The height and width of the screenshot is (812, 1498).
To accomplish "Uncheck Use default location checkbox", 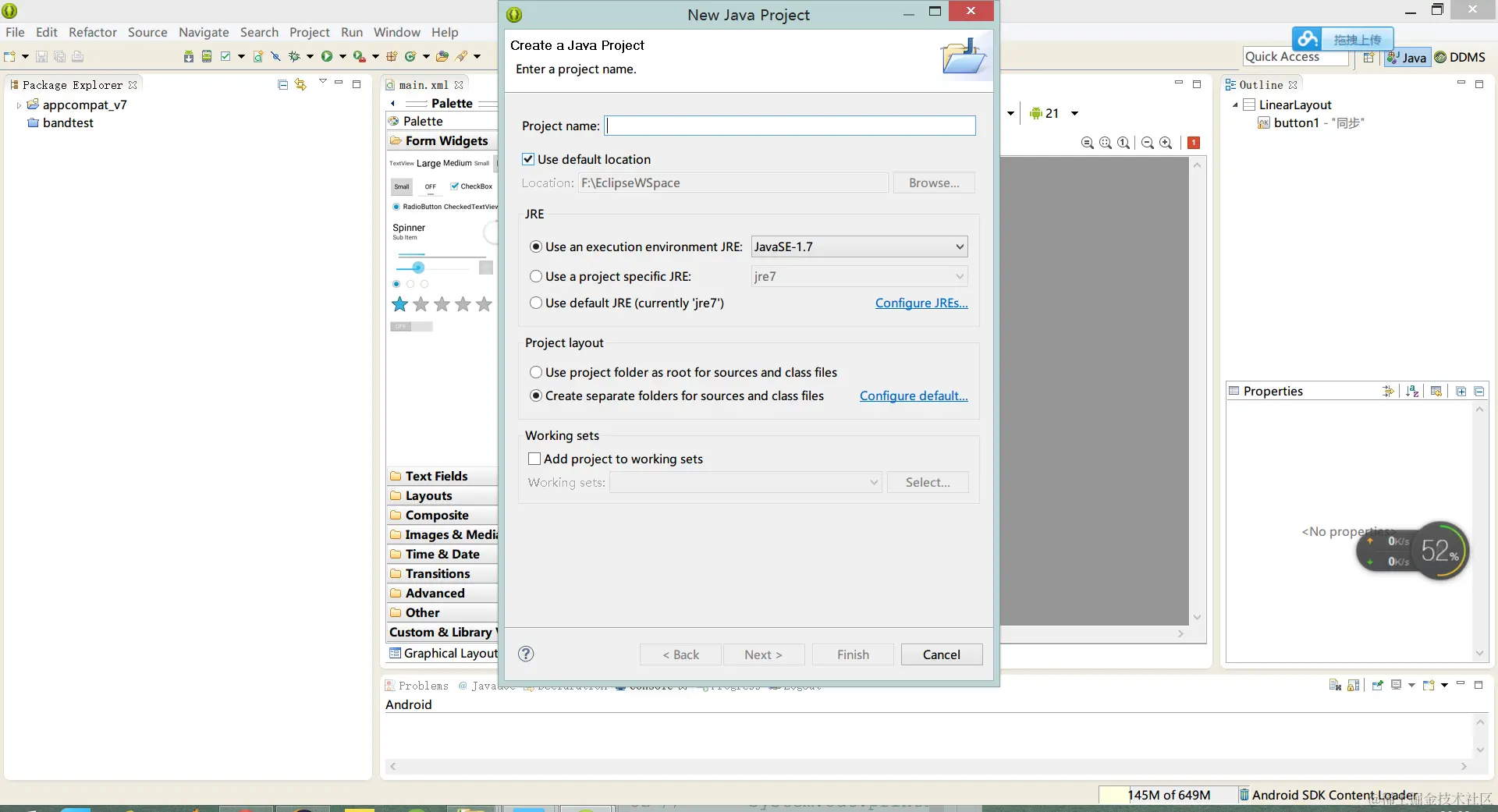I will point(528,159).
